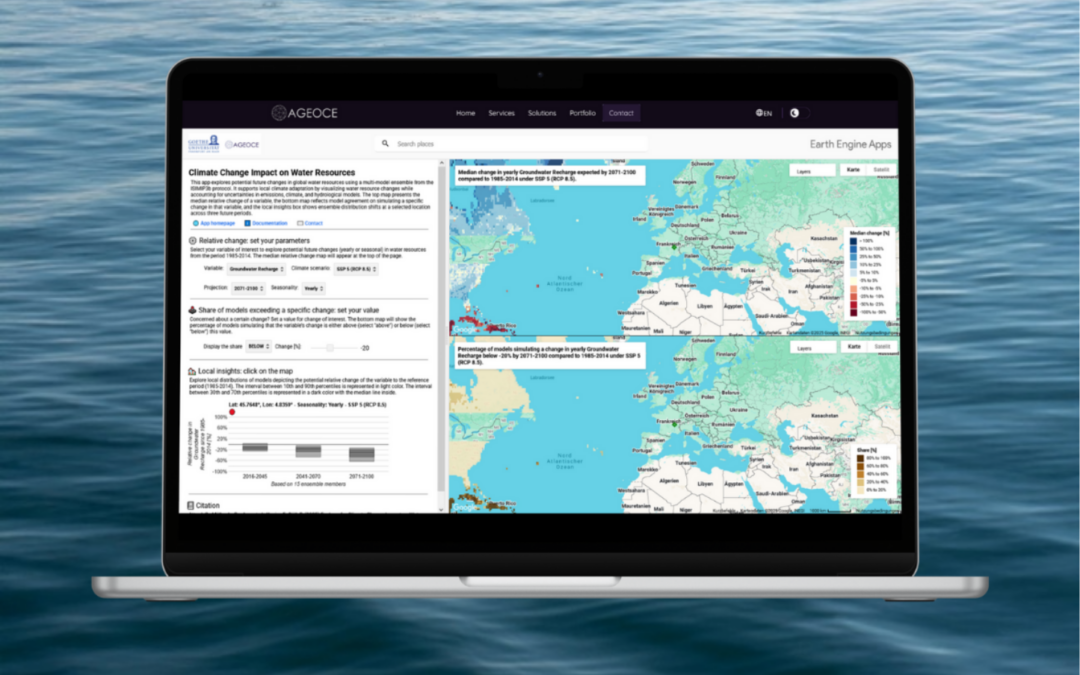
Task: Open the Documentation link
Action: pos(269,223)
